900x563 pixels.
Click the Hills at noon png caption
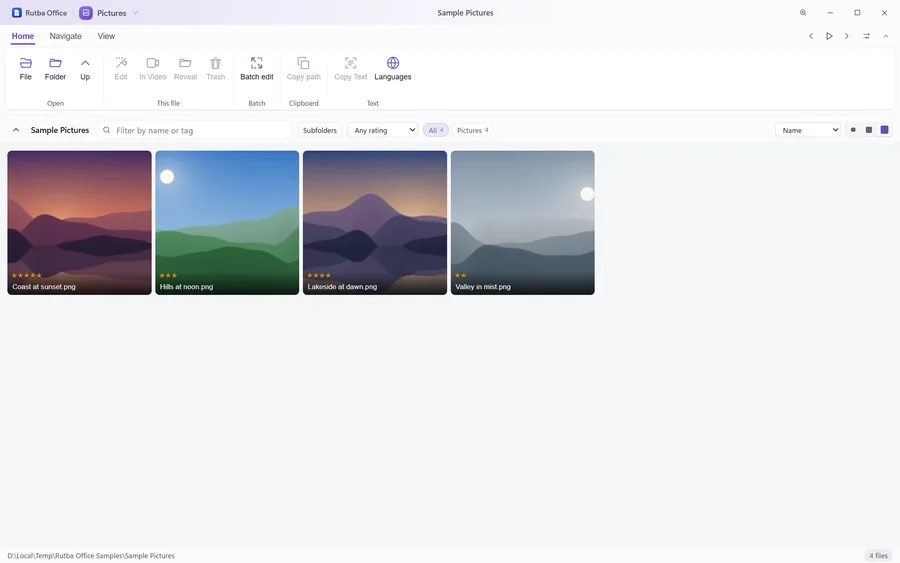pyautogui.click(x=187, y=286)
